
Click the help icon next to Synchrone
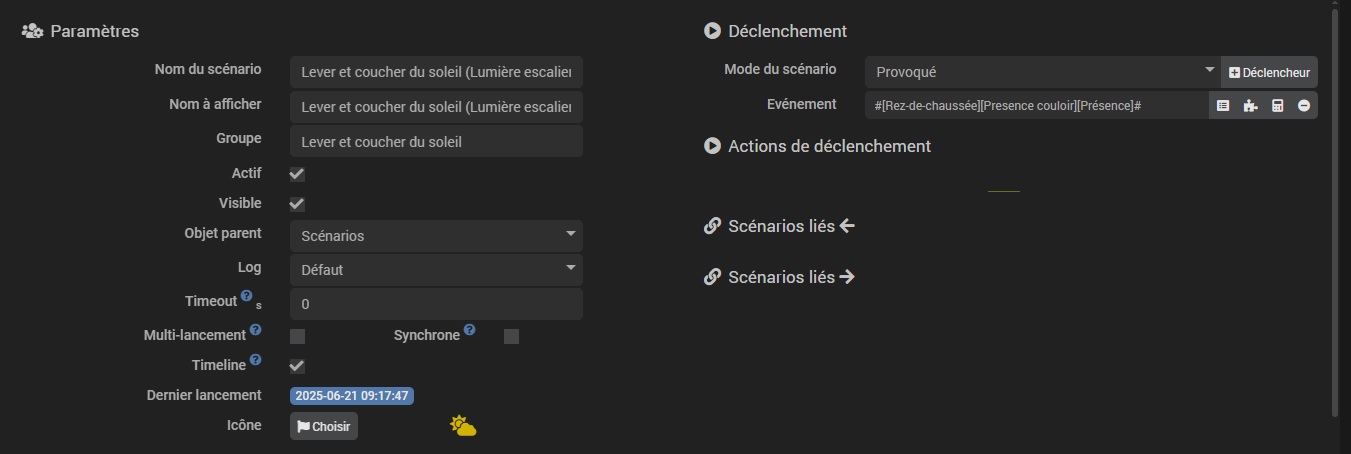click(469, 329)
